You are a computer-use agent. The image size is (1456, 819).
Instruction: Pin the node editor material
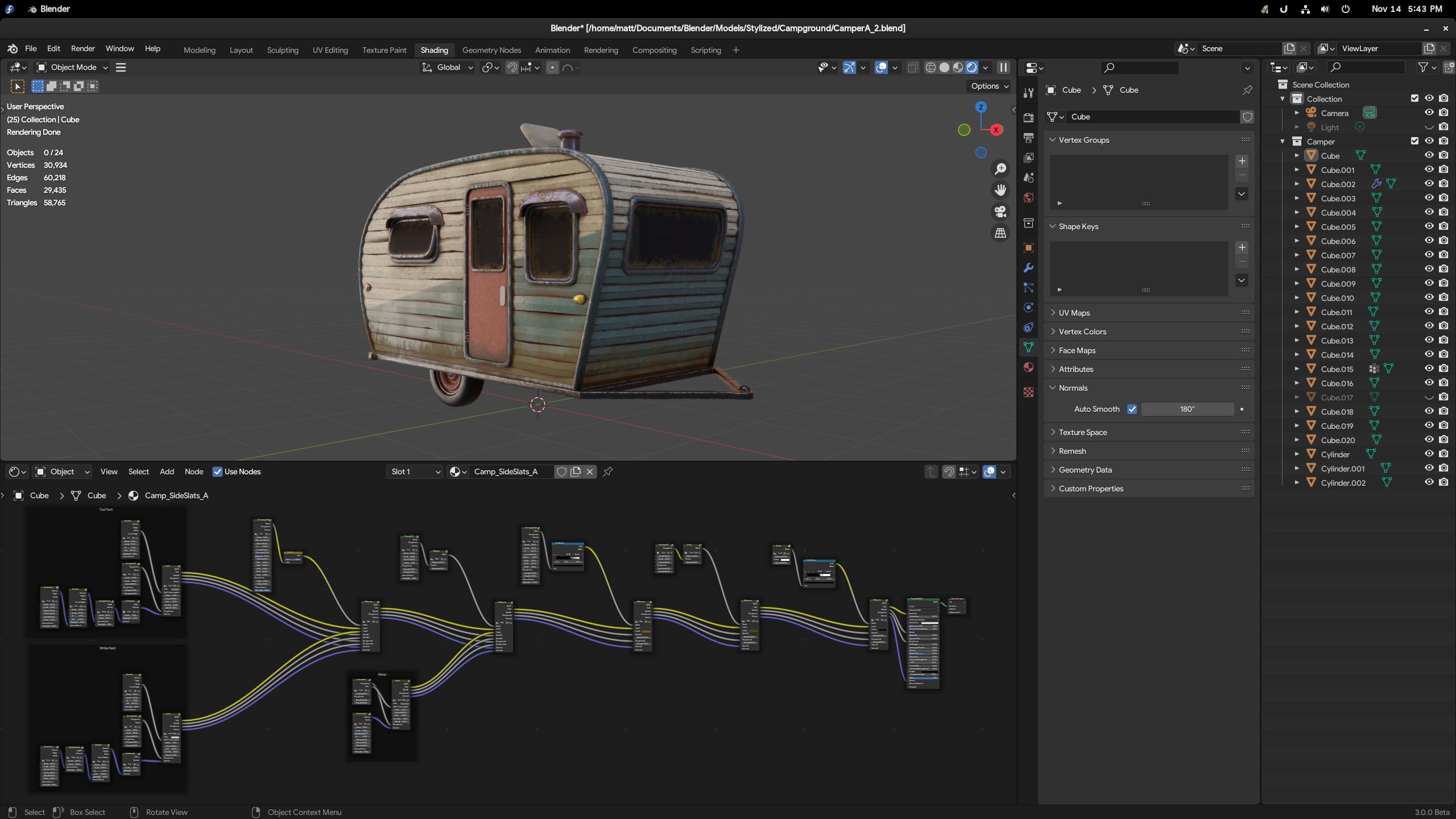(x=608, y=471)
